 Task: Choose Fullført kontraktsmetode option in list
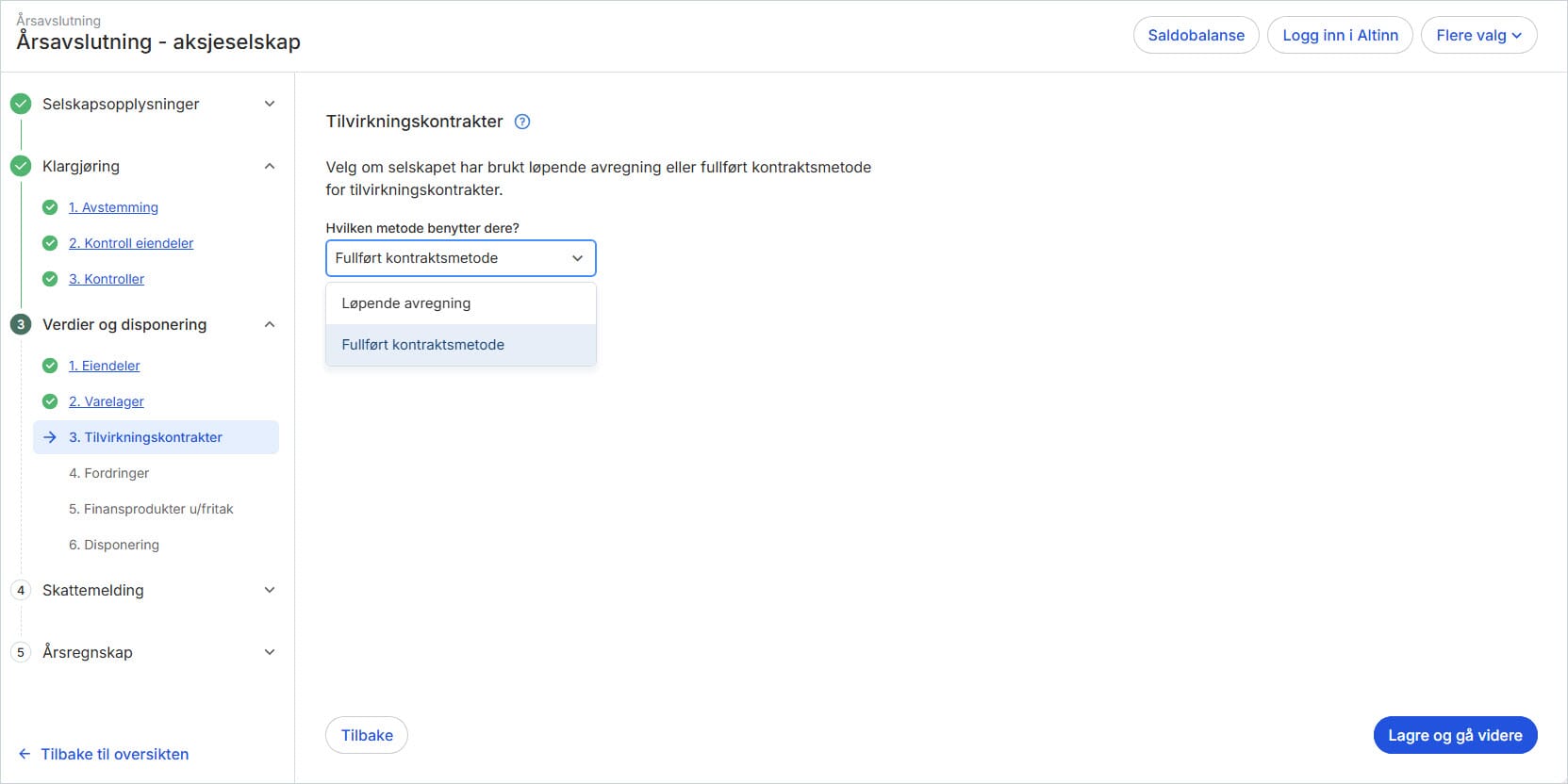[422, 345]
